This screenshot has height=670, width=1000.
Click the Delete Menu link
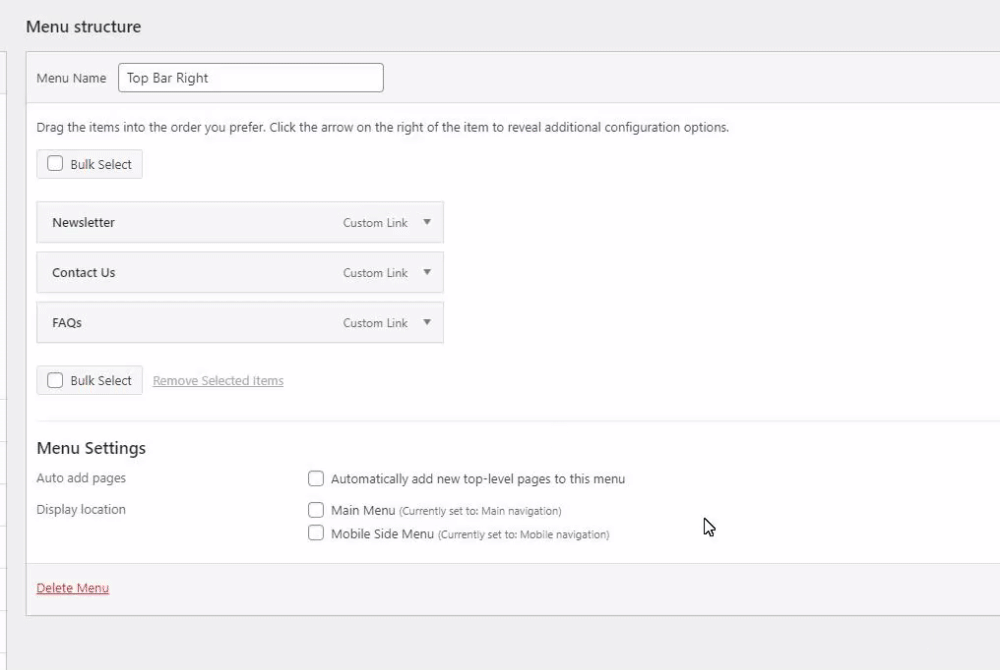73,588
